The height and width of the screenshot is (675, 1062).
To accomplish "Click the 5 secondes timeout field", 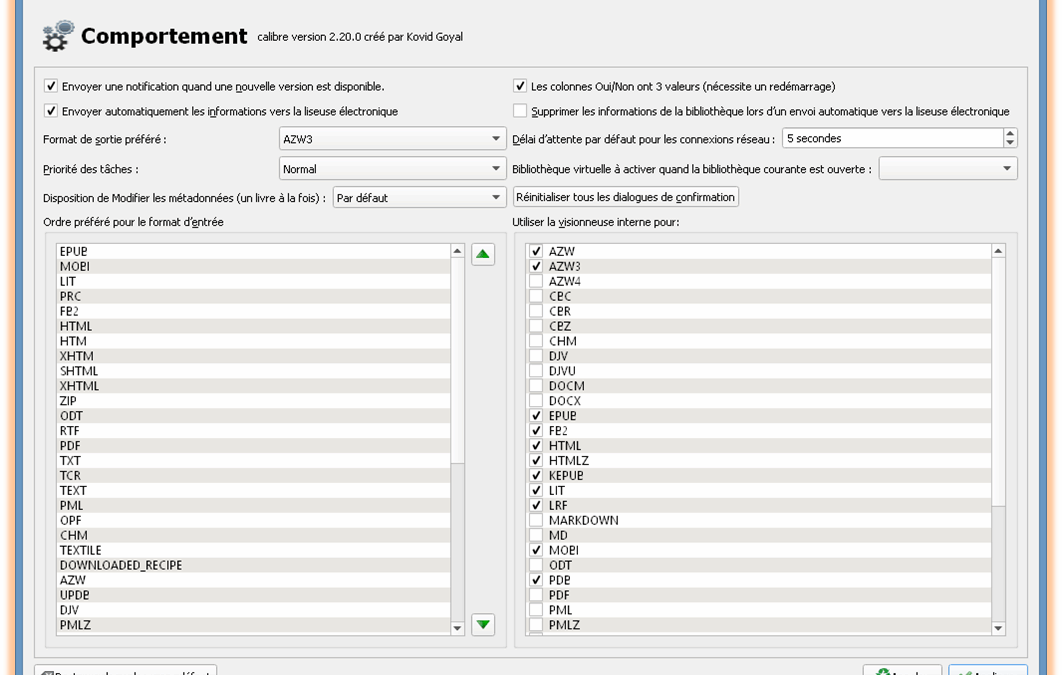I will 893,138.
